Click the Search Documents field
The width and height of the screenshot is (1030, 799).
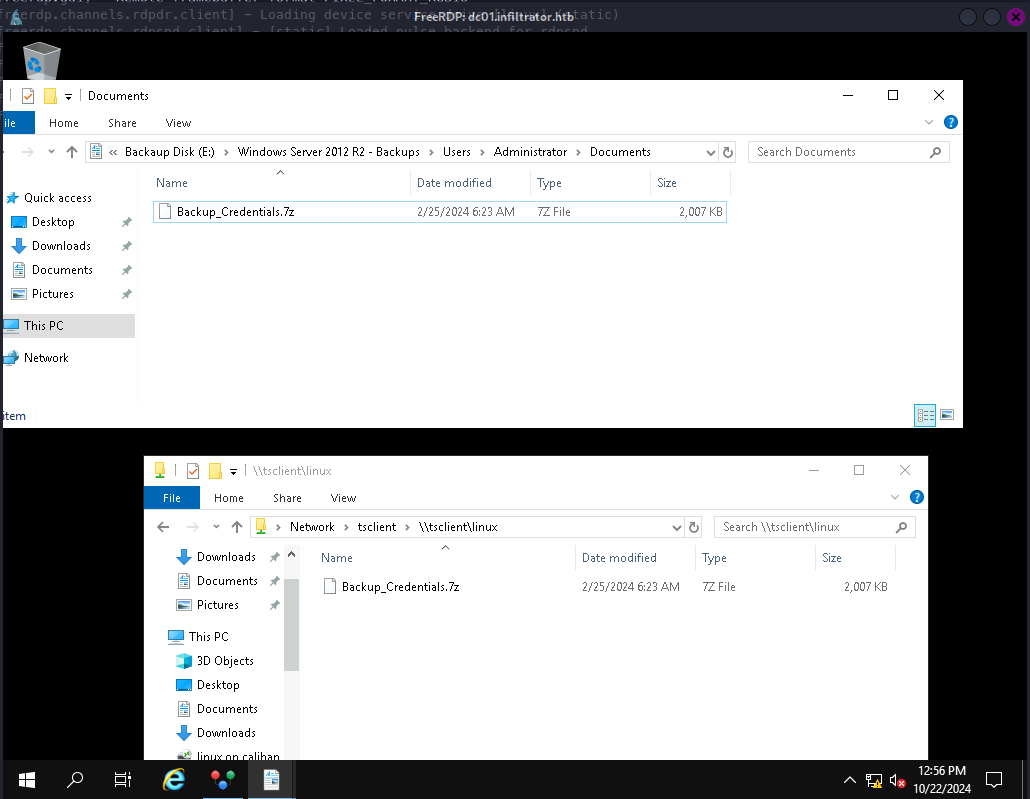848,152
